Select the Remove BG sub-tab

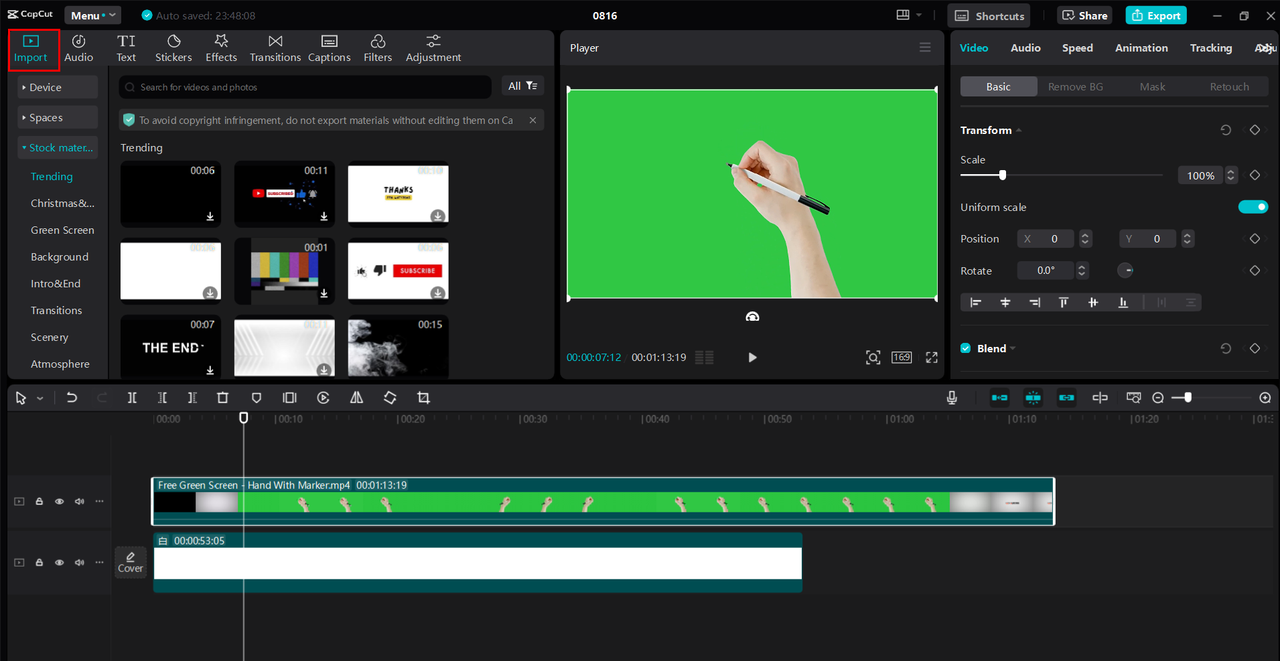coord(1075,87)
